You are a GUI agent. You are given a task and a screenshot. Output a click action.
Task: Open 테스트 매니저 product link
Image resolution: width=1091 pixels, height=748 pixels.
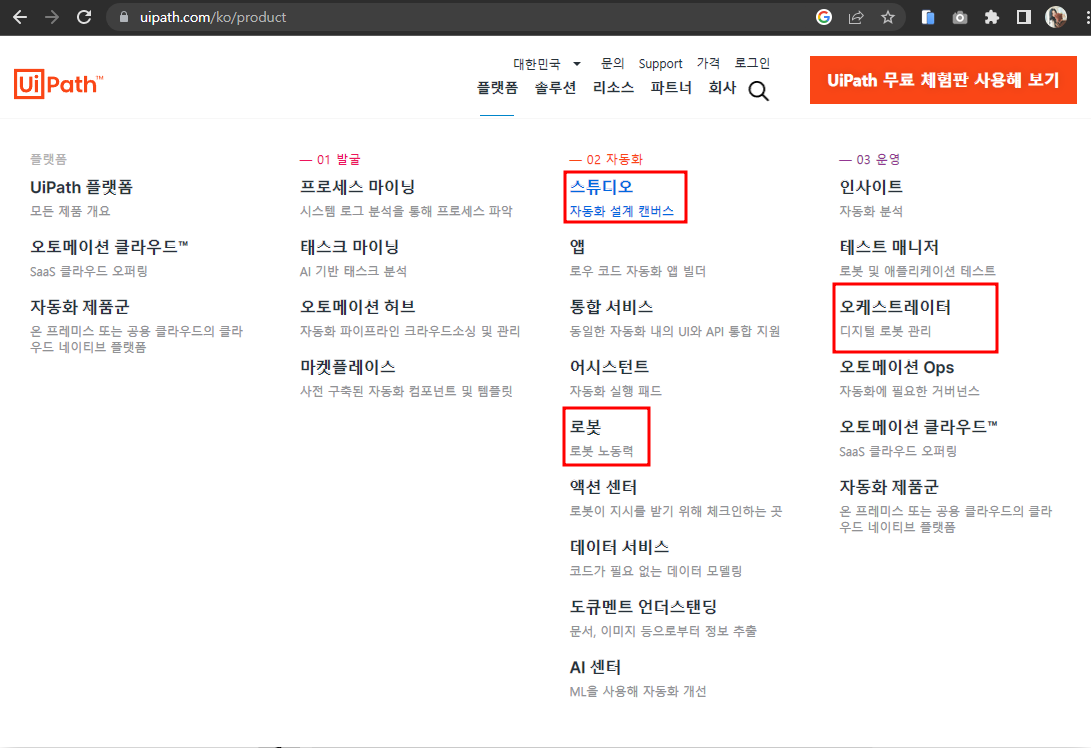click(x=889, y=247)
